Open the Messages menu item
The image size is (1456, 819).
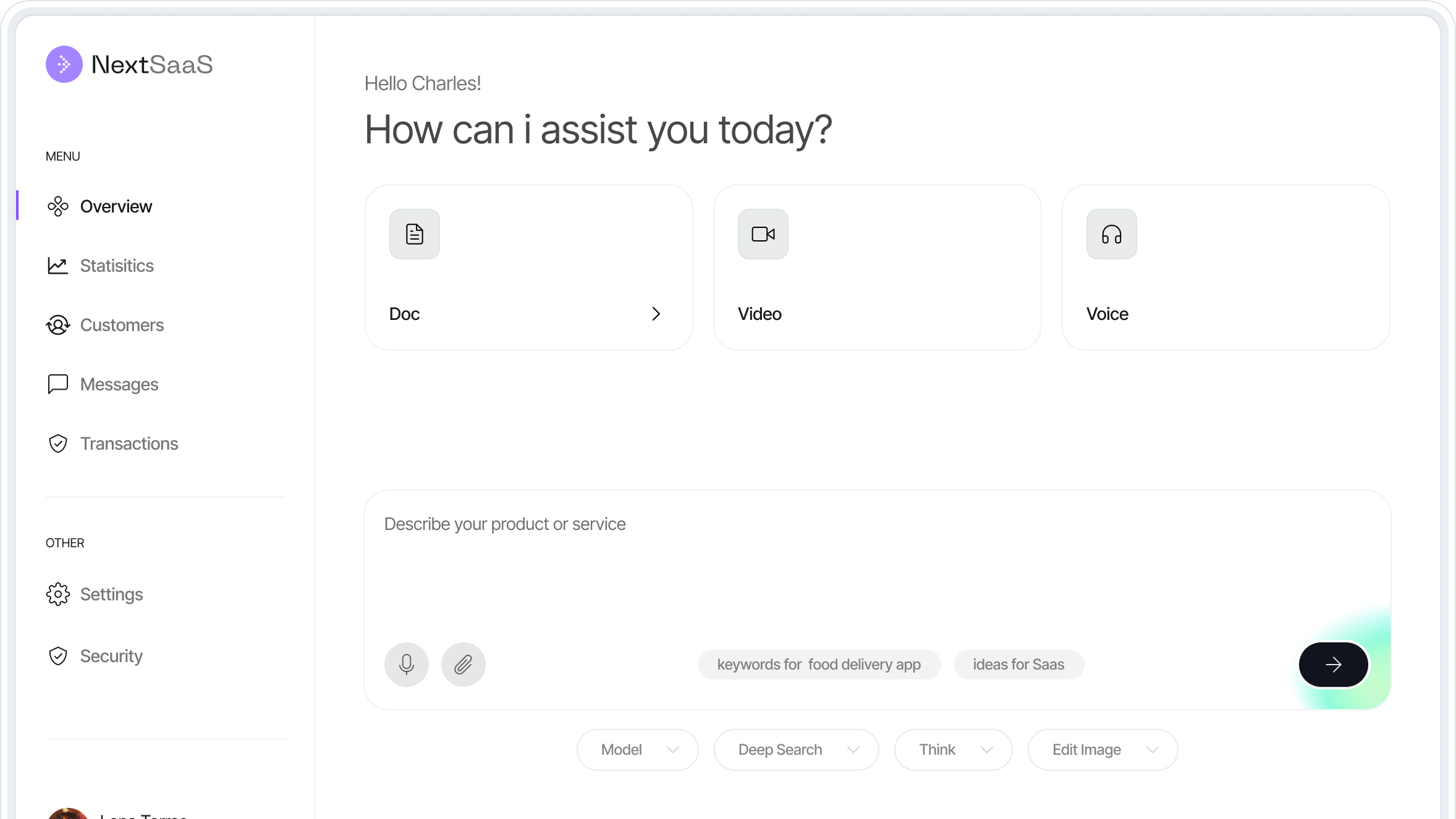119,384
